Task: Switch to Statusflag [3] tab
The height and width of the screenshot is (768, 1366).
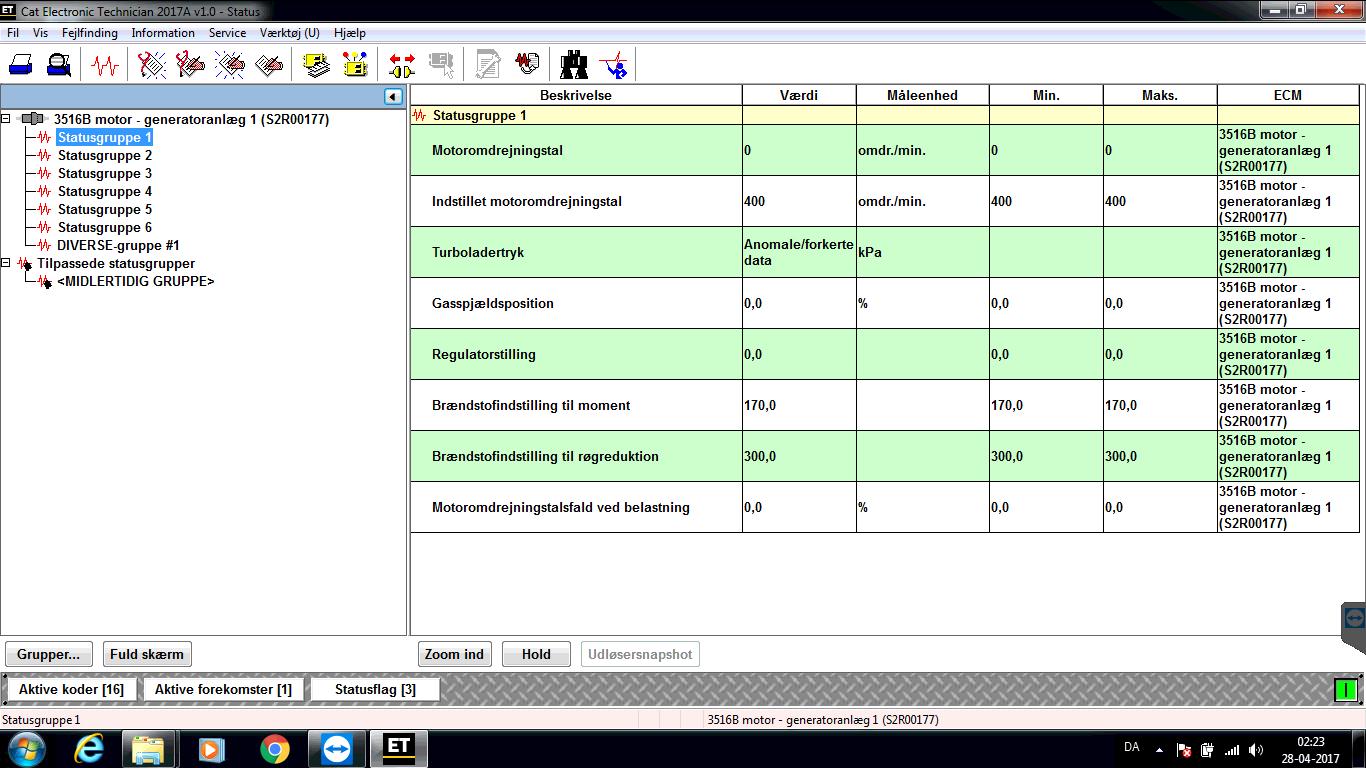Action: [375, 689]
